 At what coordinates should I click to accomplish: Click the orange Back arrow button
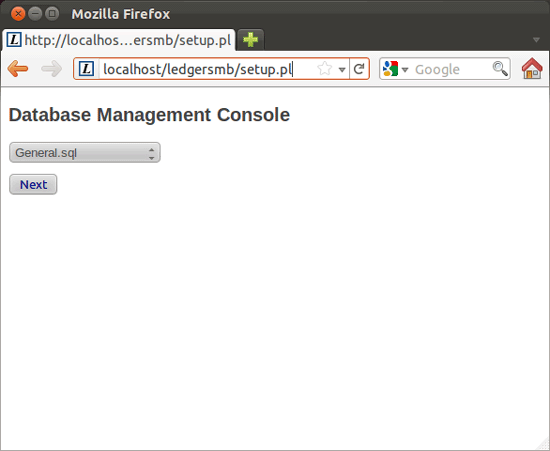(x=18, y=68)
